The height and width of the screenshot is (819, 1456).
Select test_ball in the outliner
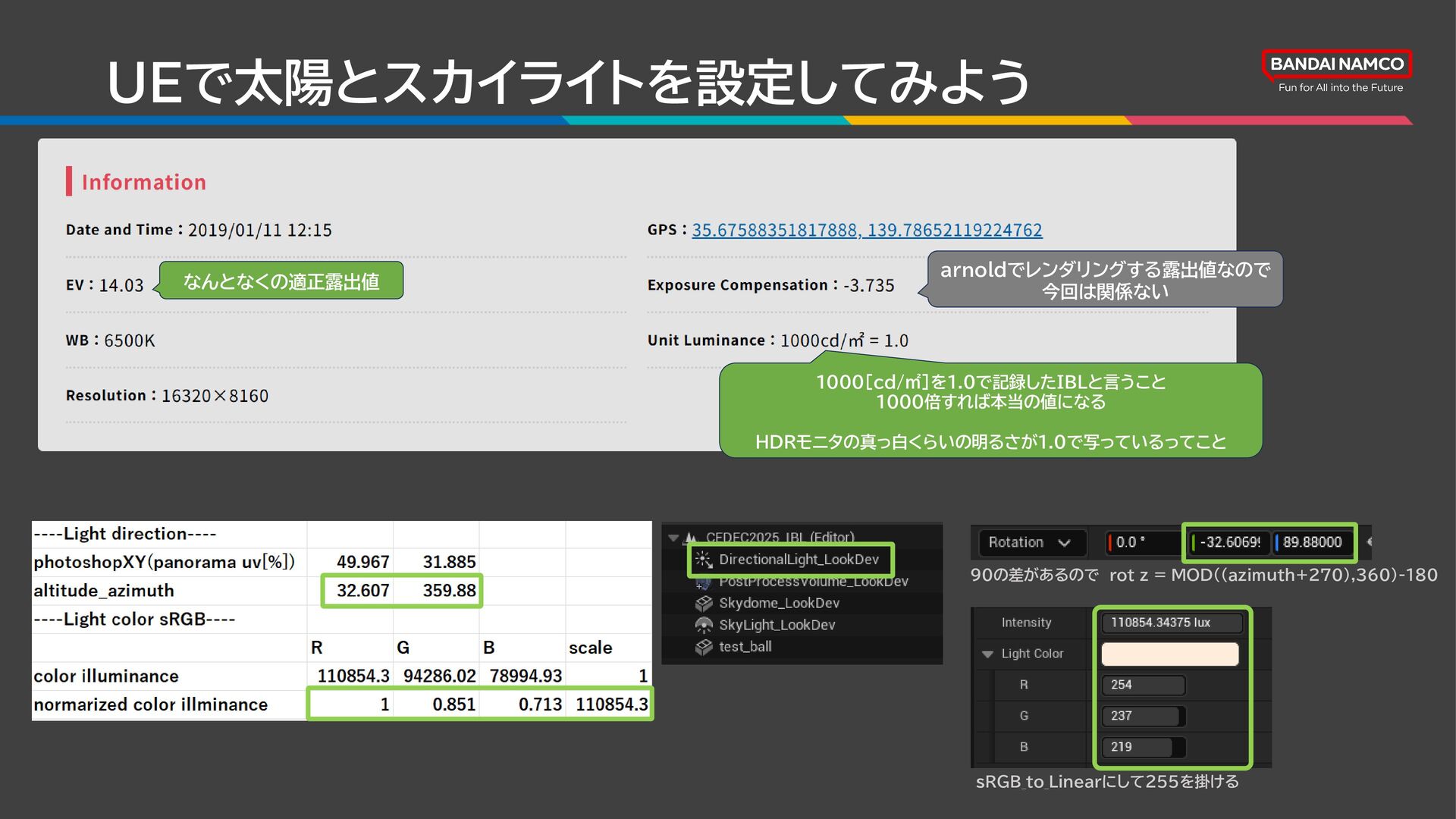[745, 647]
